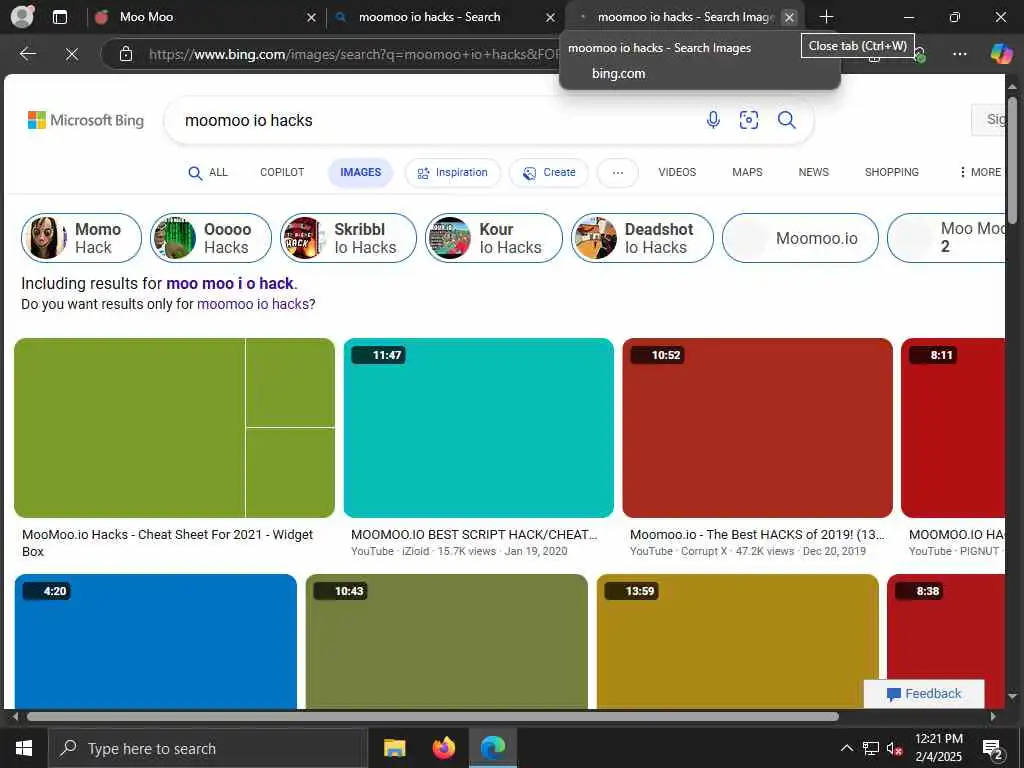Screen dimensions: 1024x768
Task: Select the Skribbl Io Hacks chip
Action: 348,238
